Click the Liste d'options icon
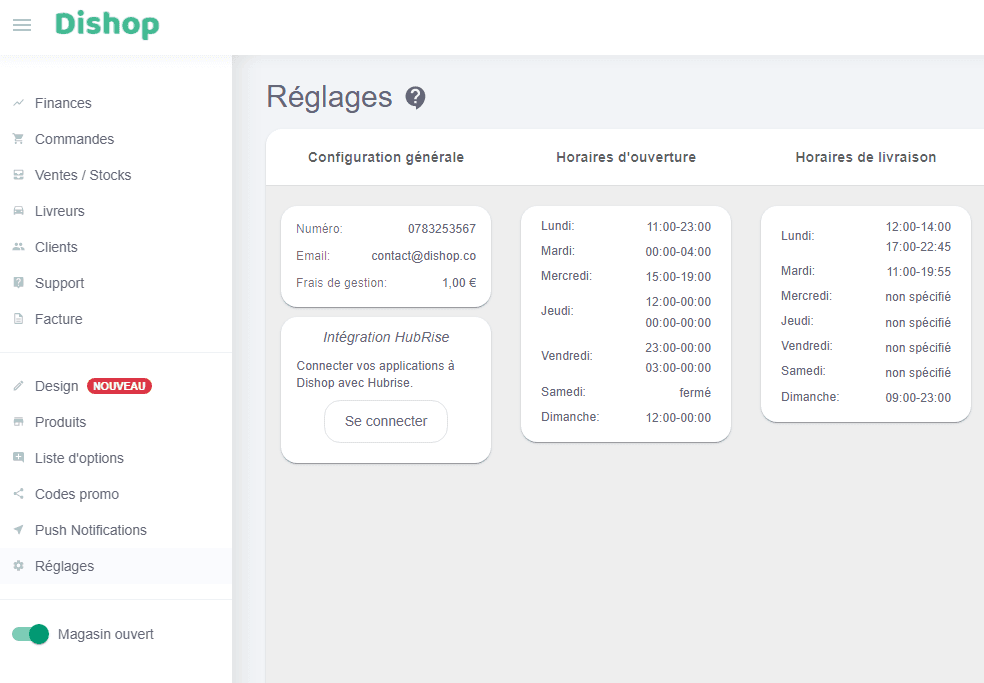This screenshot has width=984, height=683. pyautogui.click(x=19, y=458)
